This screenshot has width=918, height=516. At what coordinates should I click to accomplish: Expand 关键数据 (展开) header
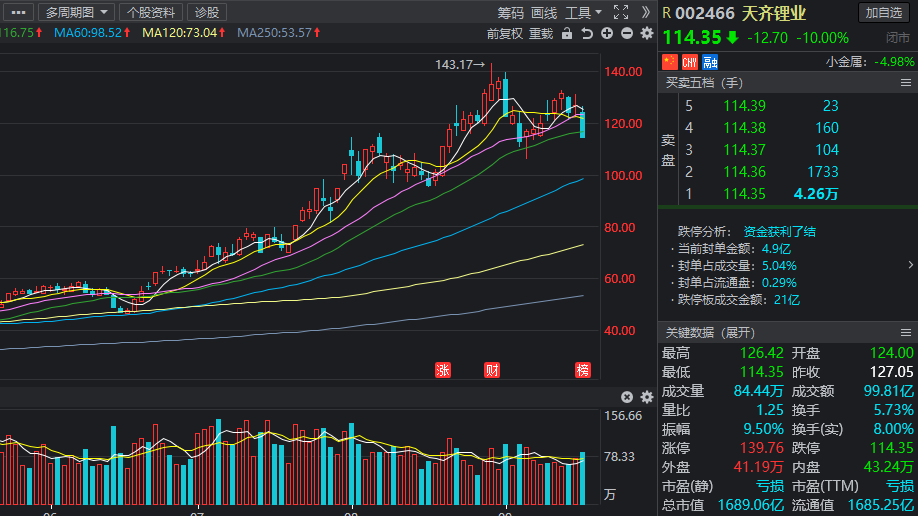(710, 333)
